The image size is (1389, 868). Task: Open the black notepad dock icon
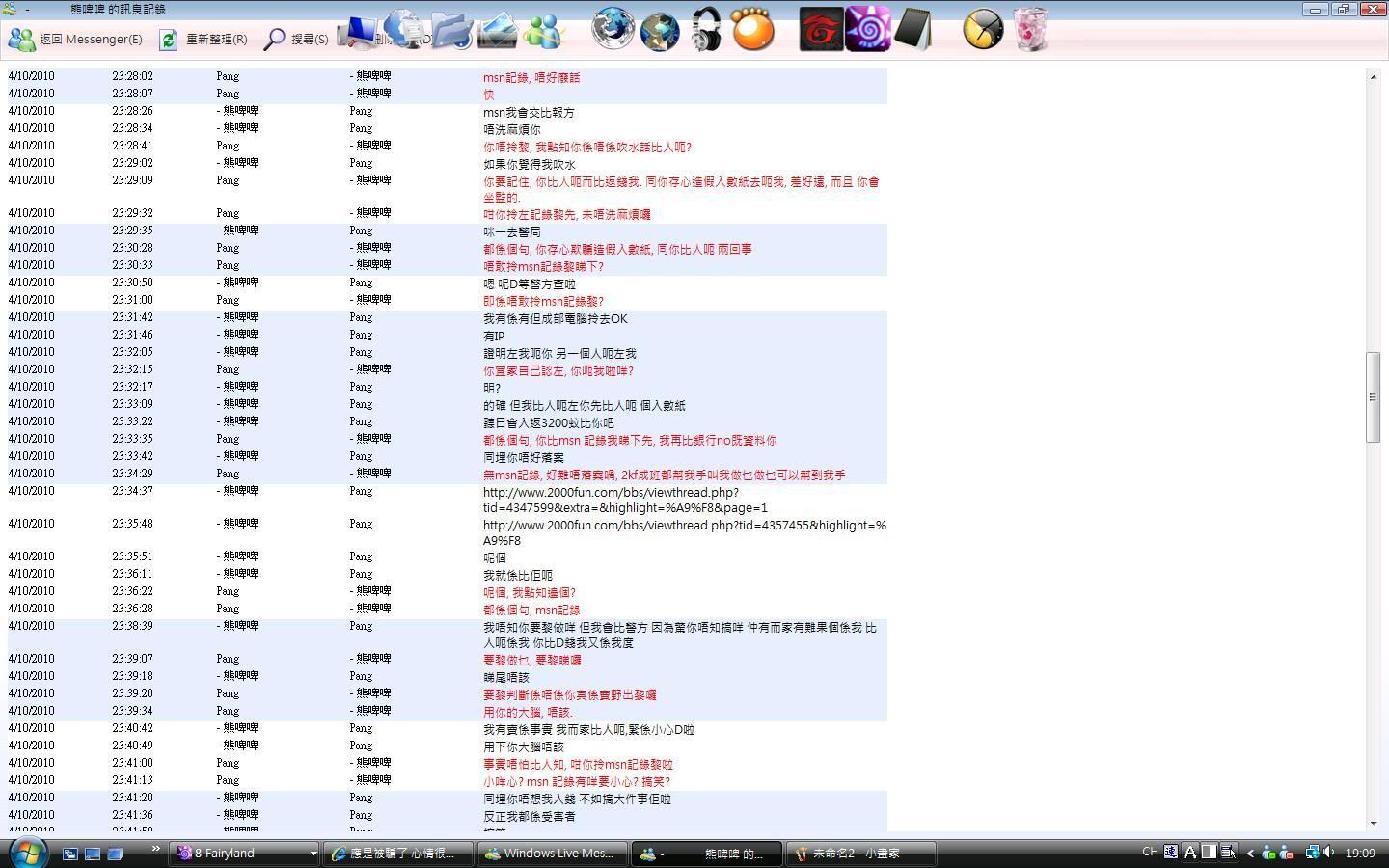[912, 30]
